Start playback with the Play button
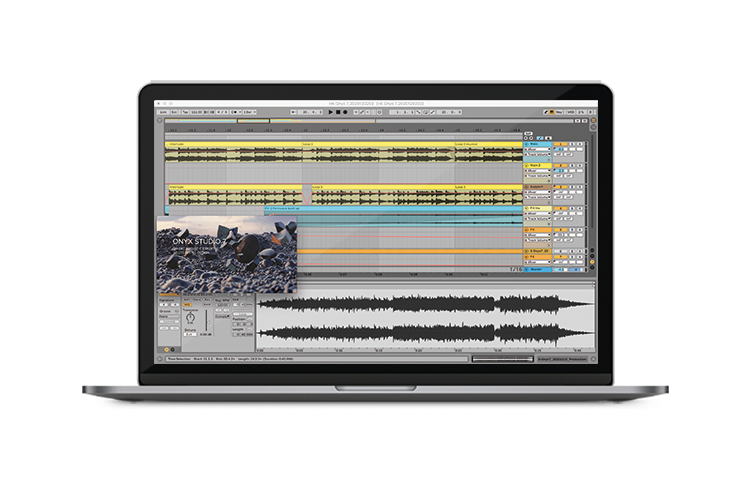 tap(331, 112)
